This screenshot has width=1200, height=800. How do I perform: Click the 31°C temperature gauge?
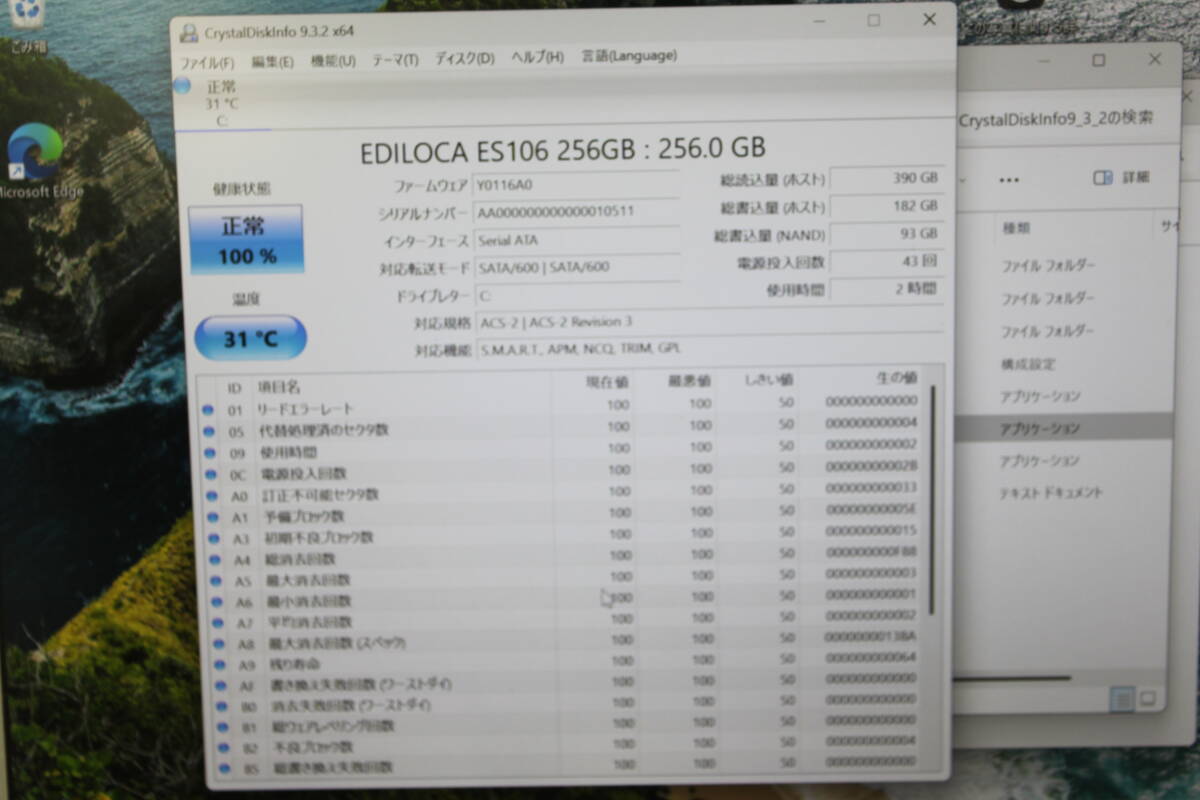(x=248, y=339)
